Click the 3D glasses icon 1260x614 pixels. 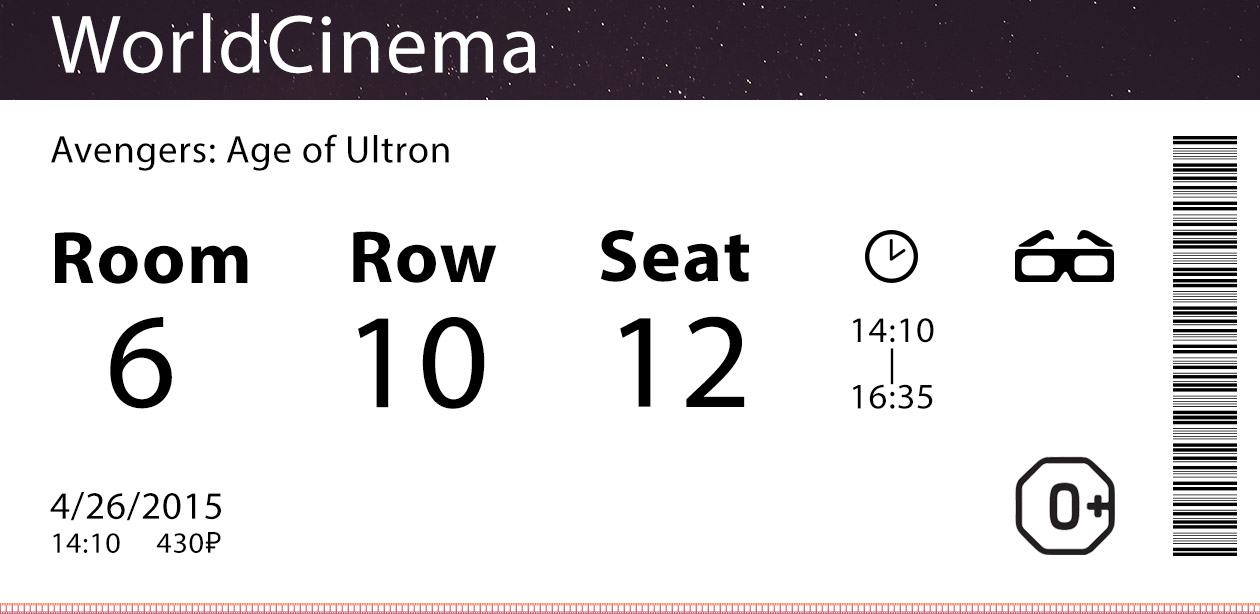click(x=1064, y=257)
